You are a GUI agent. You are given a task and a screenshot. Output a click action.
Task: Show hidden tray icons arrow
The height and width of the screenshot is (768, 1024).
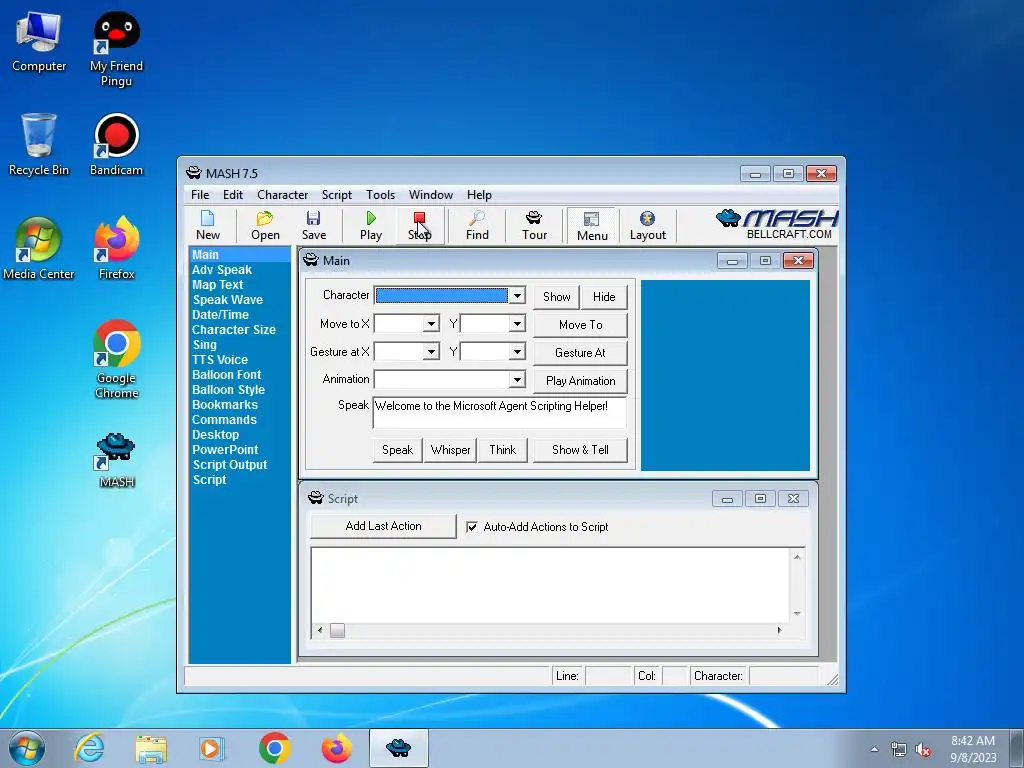tap(874, 749)
